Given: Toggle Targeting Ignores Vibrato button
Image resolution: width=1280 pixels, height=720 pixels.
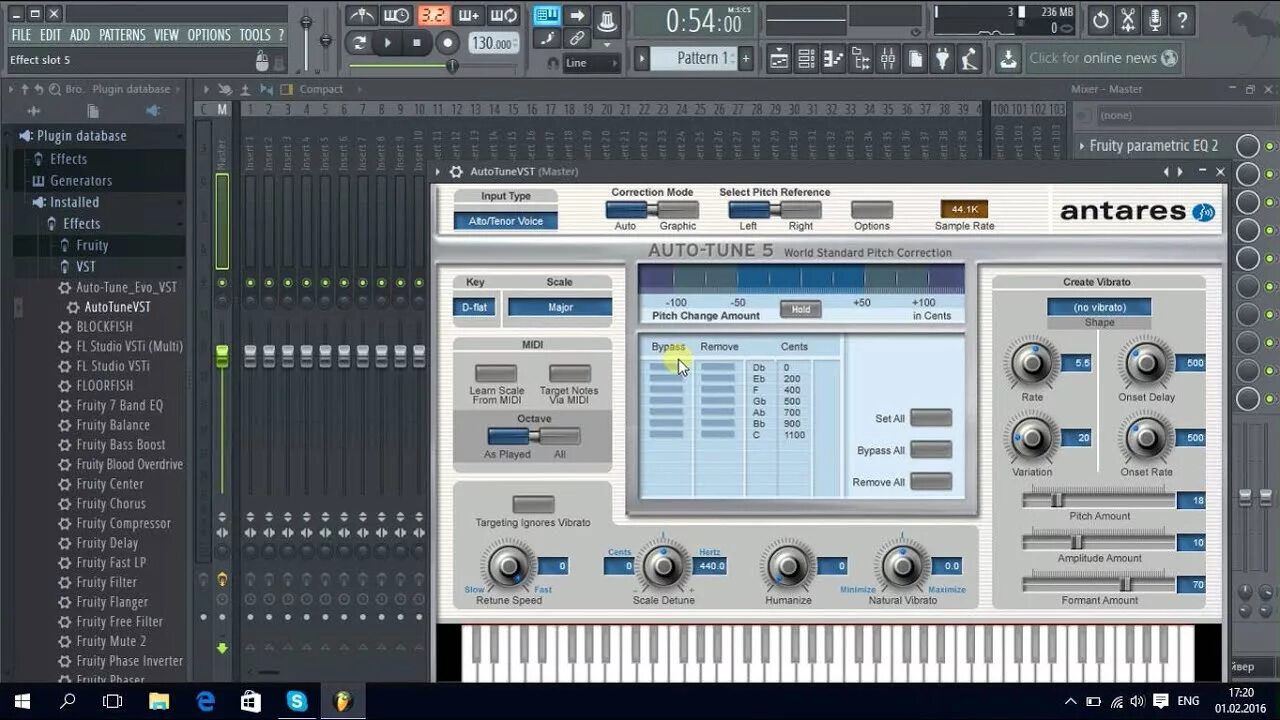Looking at the screenshot, I should (533, 505).
